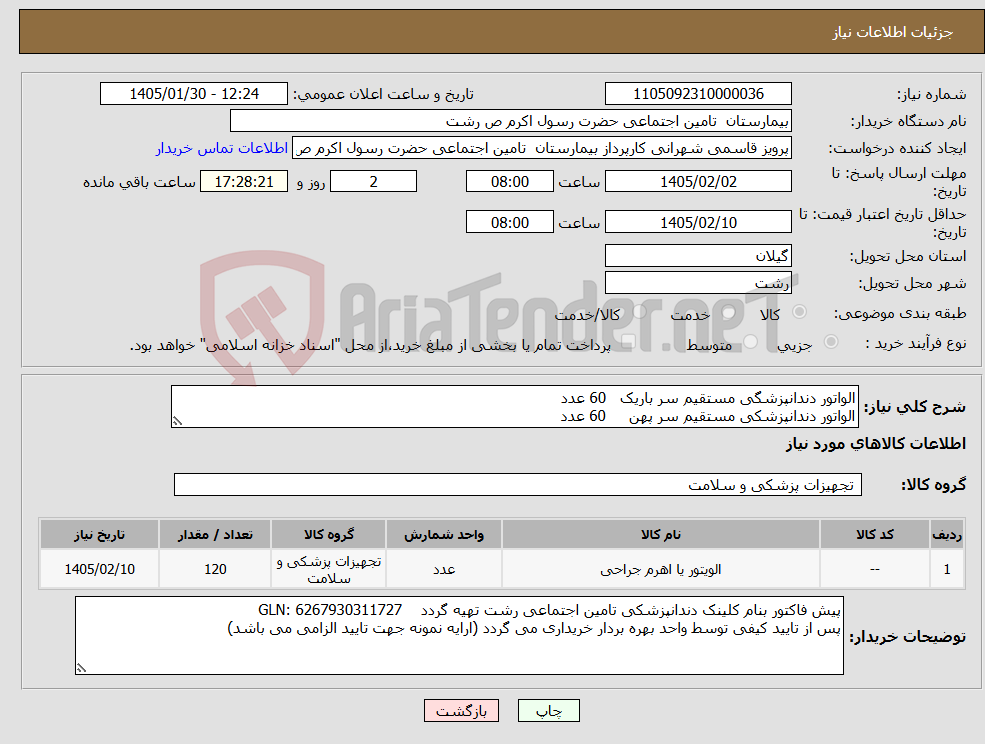Click the ردیف column header
This screenshot has width=985, height=744.
(x=947, y=535)
